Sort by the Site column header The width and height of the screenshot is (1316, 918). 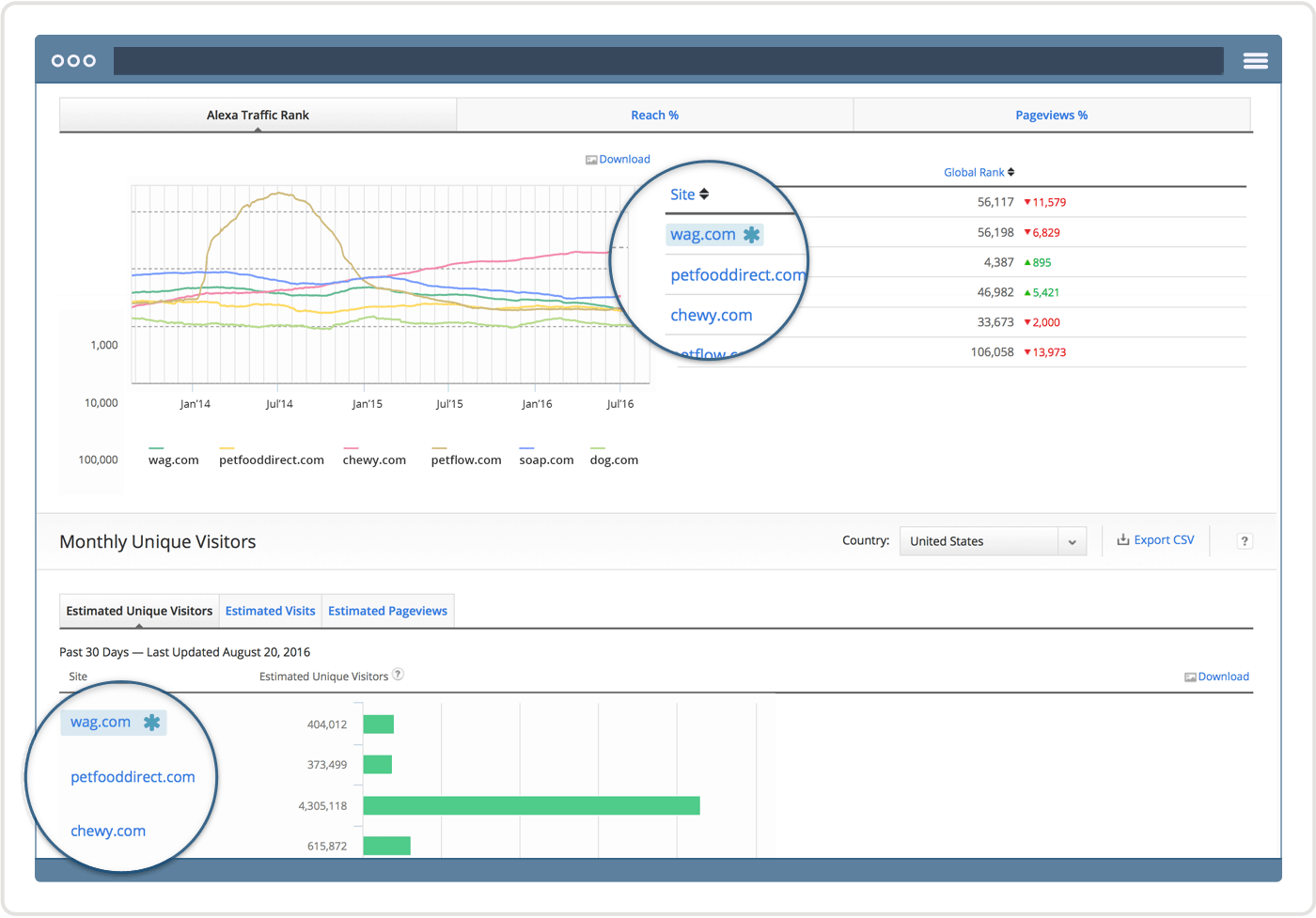point(689,194)
